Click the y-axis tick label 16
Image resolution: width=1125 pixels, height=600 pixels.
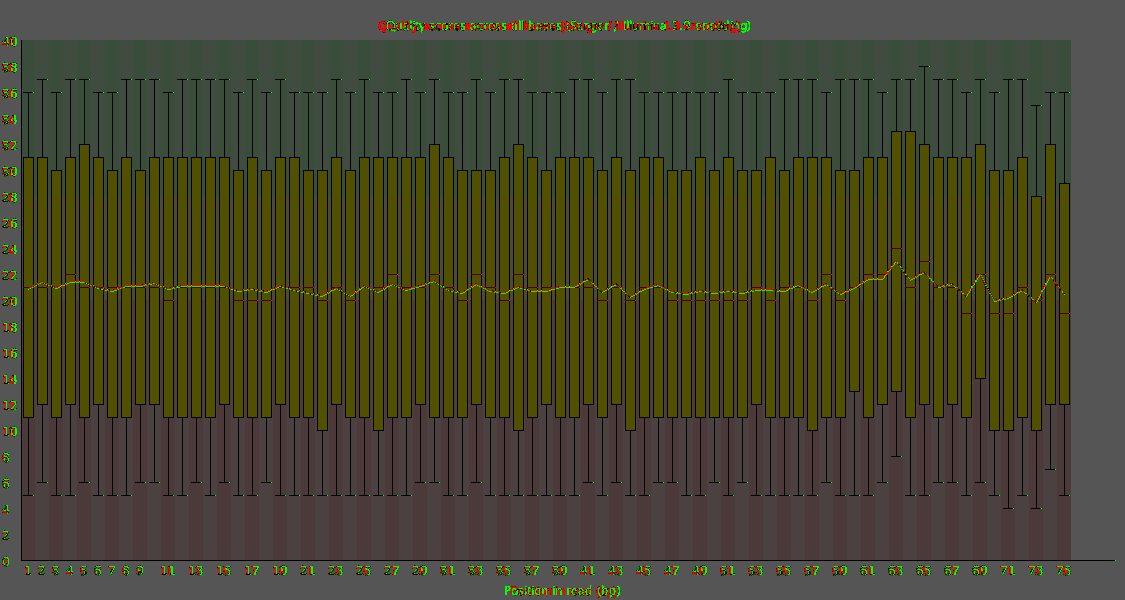(x=9, y=353)
